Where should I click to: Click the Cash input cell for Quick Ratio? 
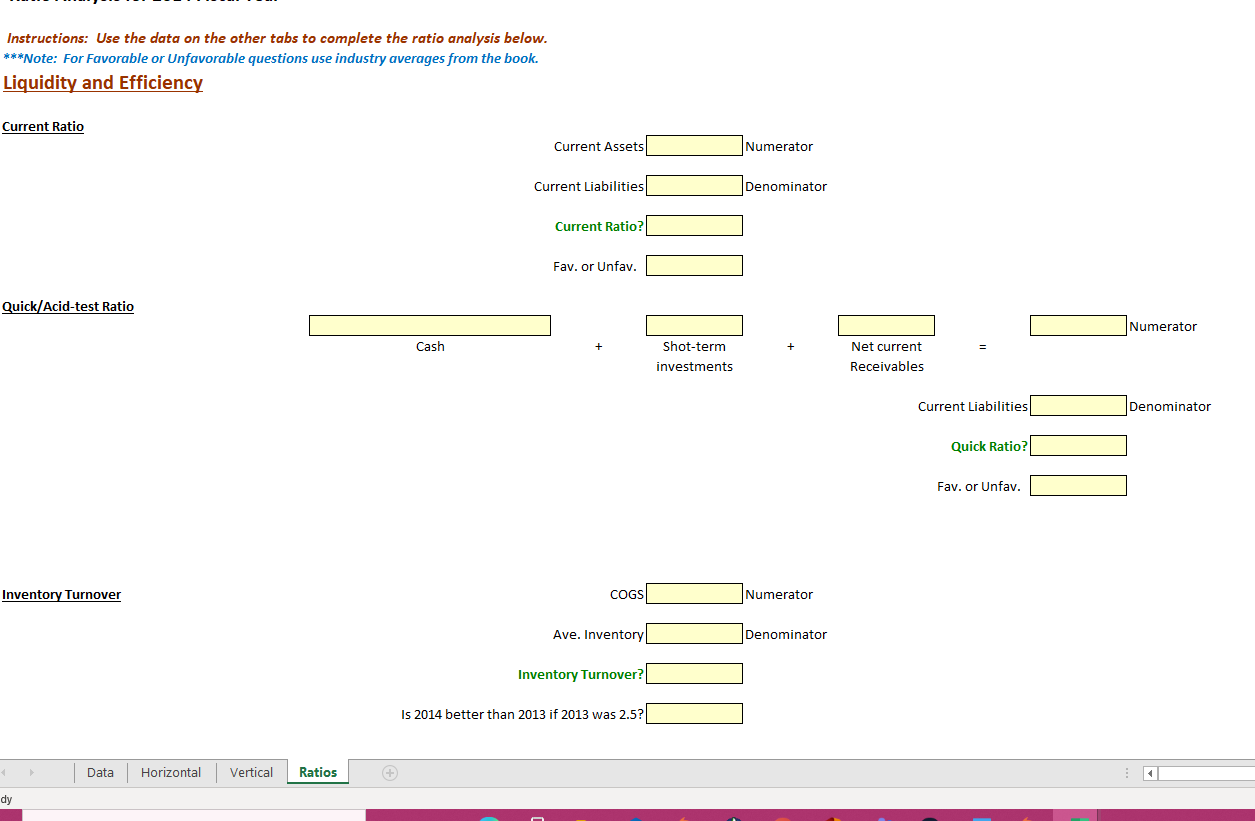(430, 325)
